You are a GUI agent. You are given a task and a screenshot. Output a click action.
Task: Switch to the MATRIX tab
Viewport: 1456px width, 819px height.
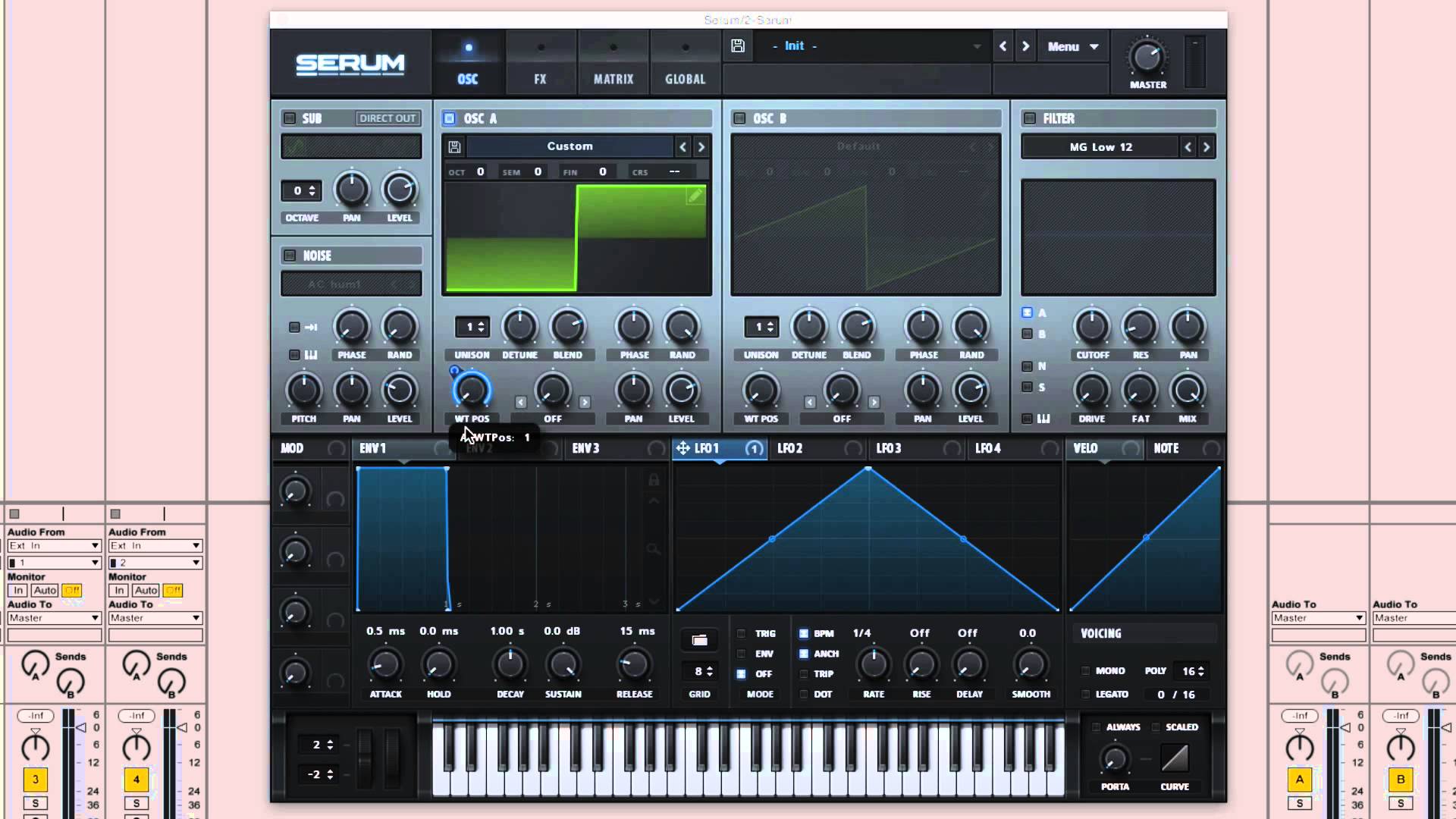tap(613, 63)
